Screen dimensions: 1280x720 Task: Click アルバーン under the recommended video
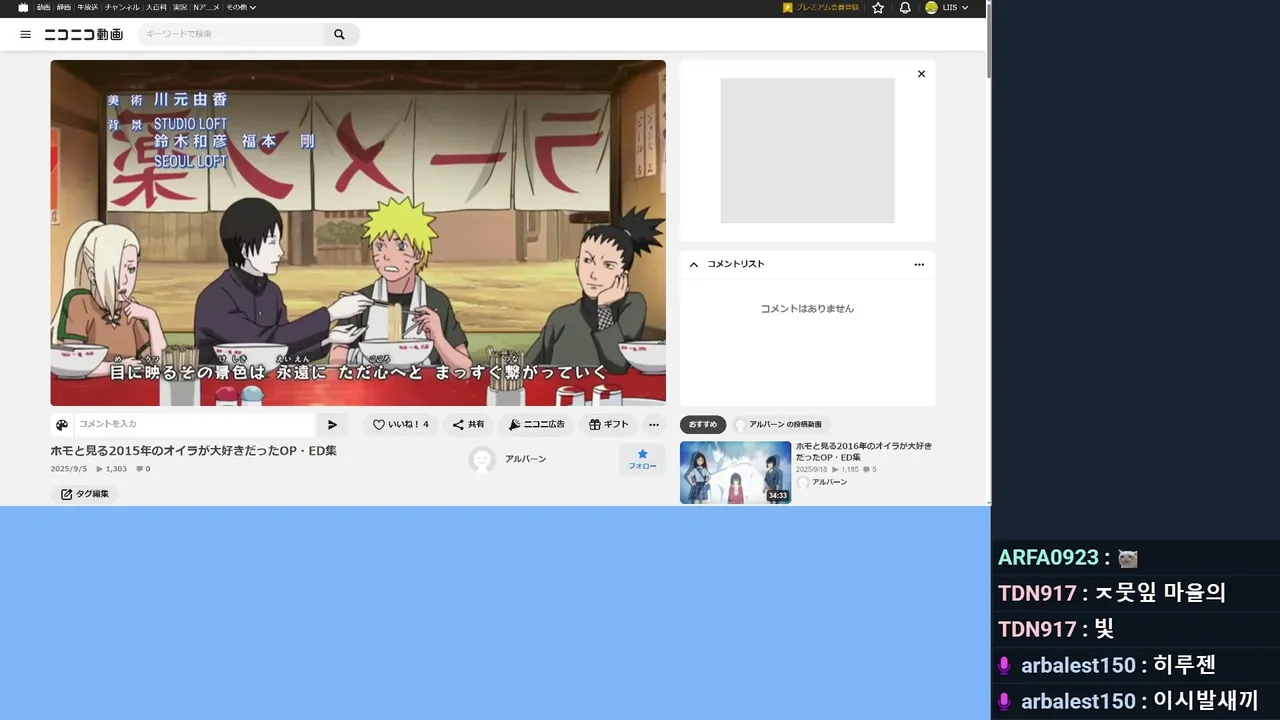coord(829,482)
